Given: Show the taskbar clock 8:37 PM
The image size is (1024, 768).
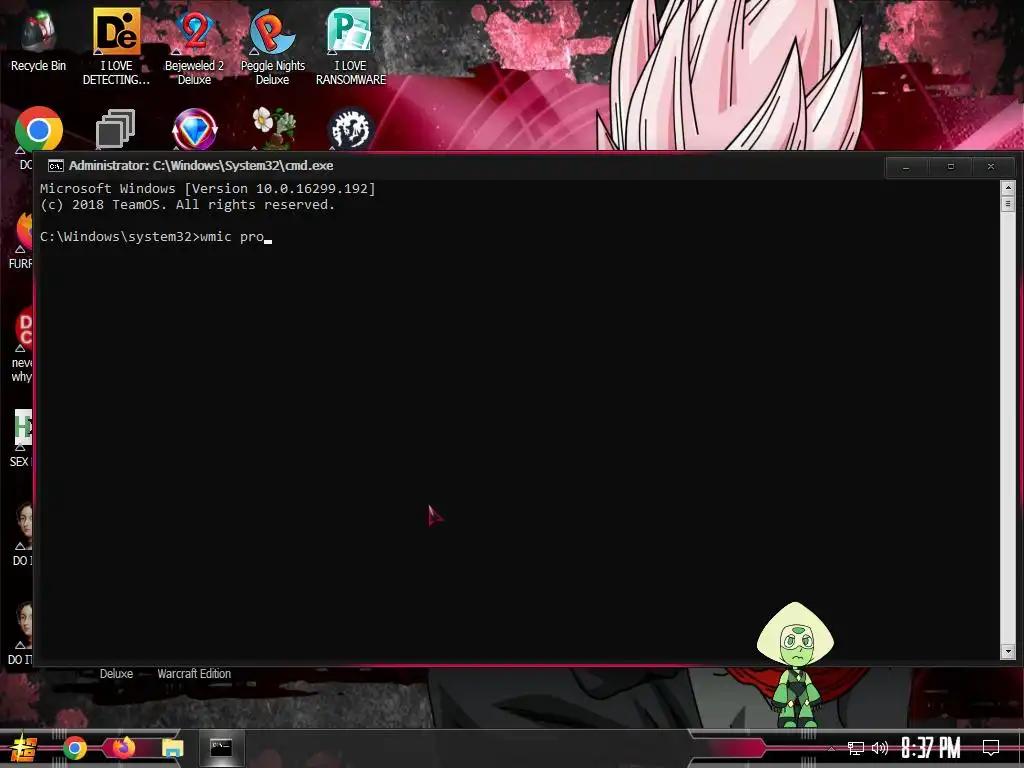Looking at the screenshot, I should 931,748.
